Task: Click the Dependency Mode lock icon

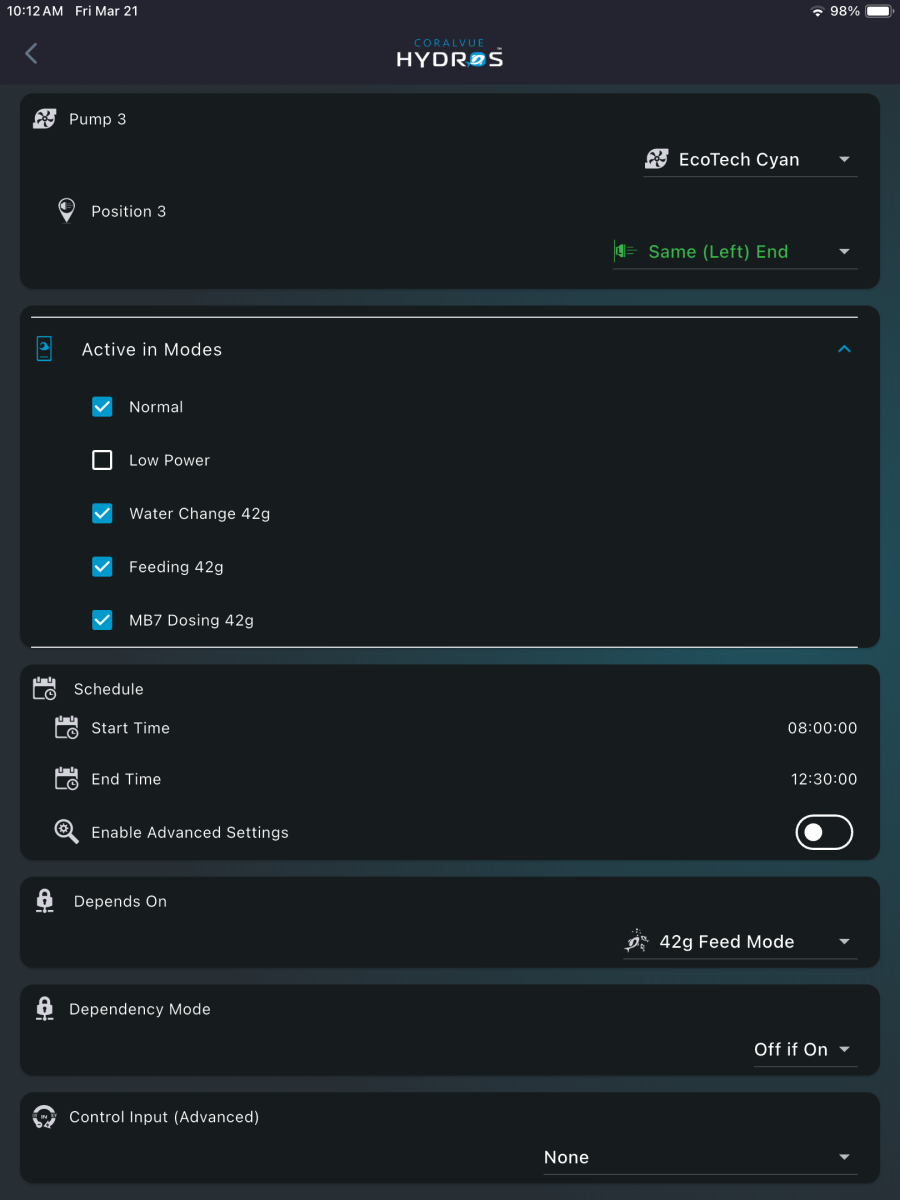Action: pyautogui.click(x=45, y=1009)
